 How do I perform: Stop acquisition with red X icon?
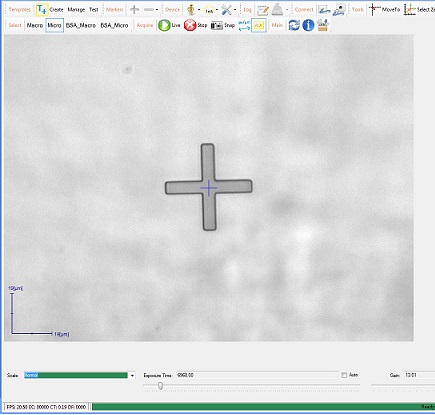click(x=190, y=25)
